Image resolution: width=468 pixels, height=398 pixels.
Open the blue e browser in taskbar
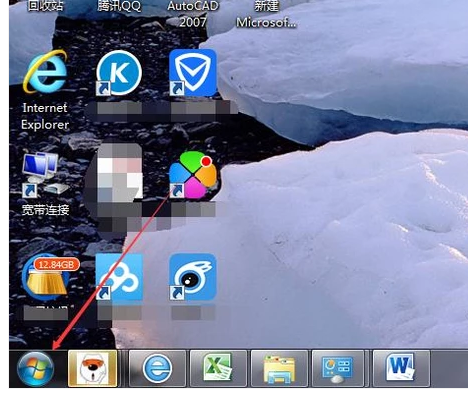tap(157, 368)
